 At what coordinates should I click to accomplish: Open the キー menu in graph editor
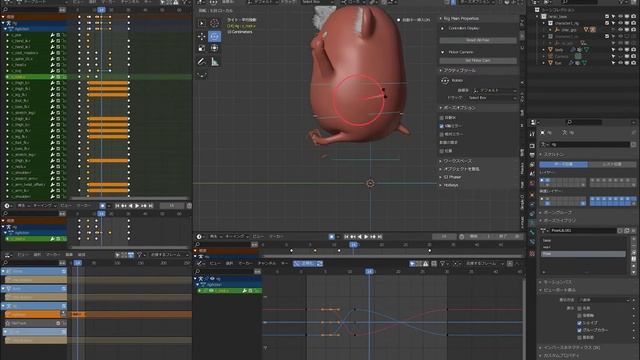[284, 264]
